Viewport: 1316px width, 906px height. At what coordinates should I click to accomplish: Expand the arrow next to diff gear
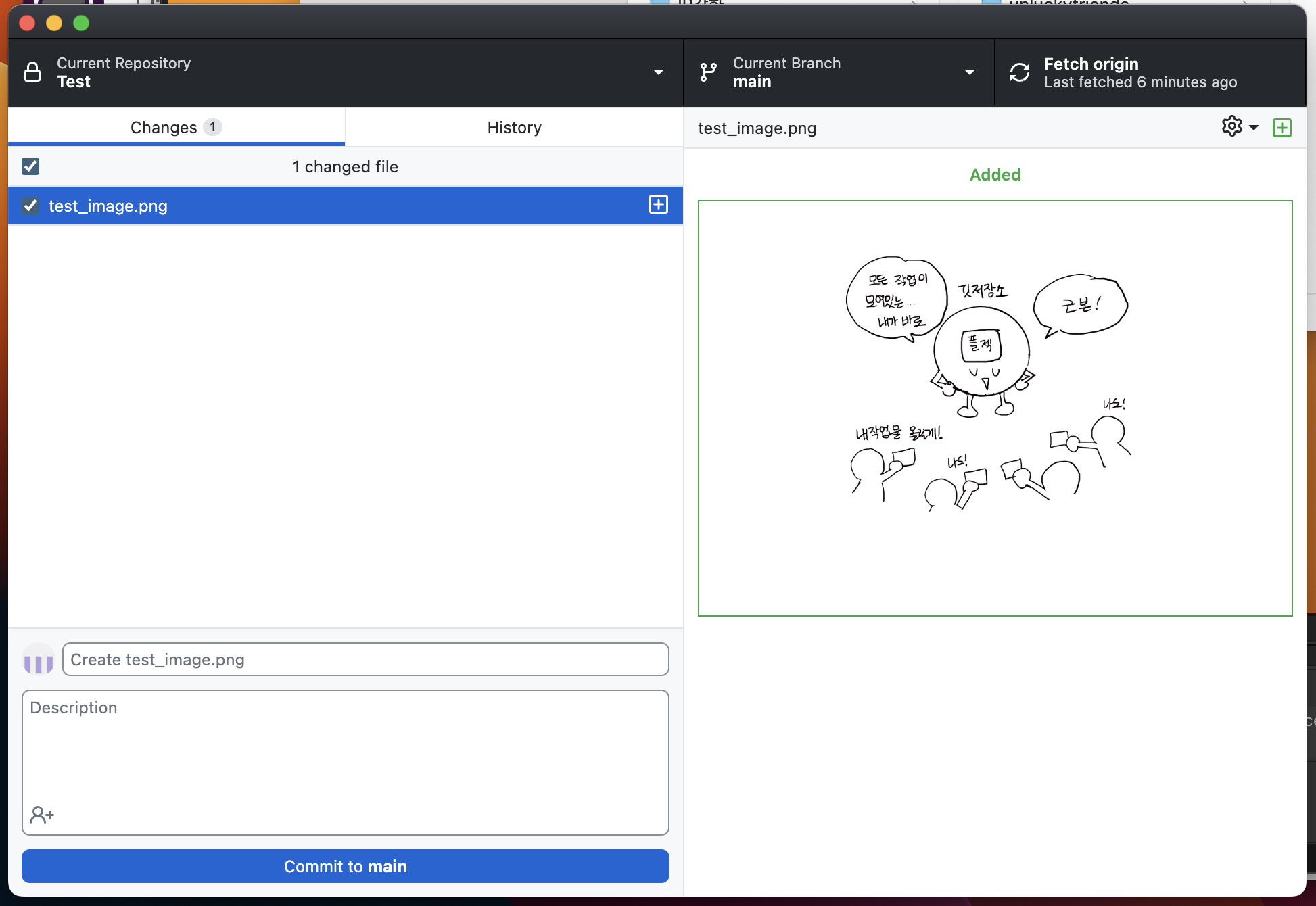(x=1254, y=128)
